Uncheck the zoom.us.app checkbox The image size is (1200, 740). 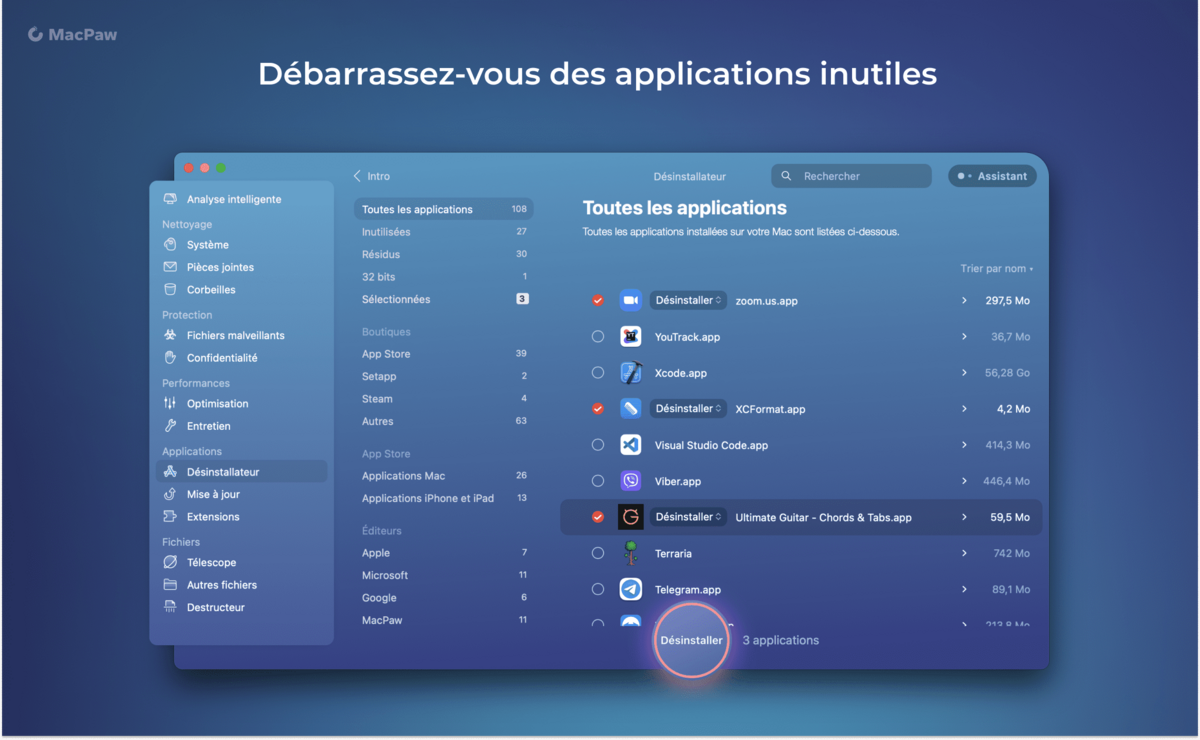598,300
